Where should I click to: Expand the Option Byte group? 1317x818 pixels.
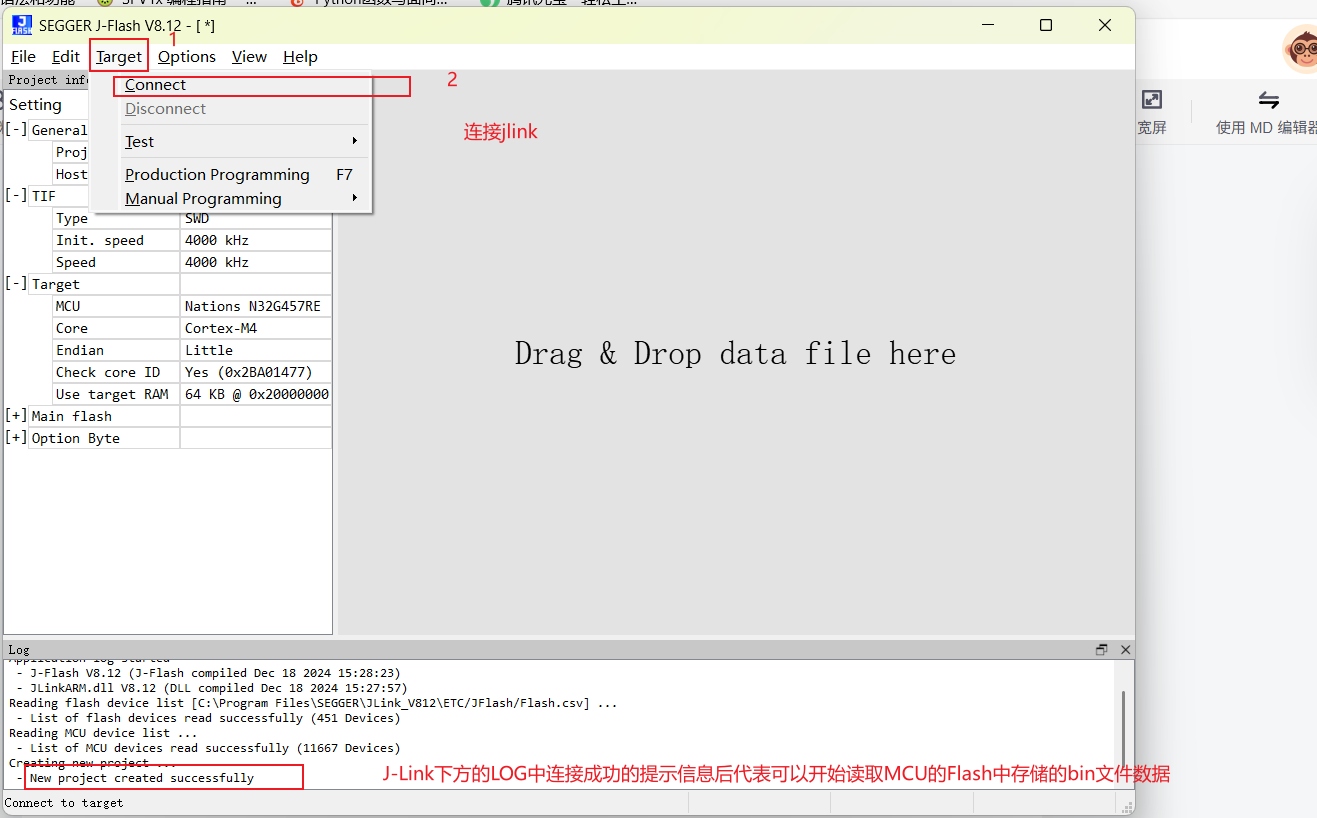tap(16, 438)
